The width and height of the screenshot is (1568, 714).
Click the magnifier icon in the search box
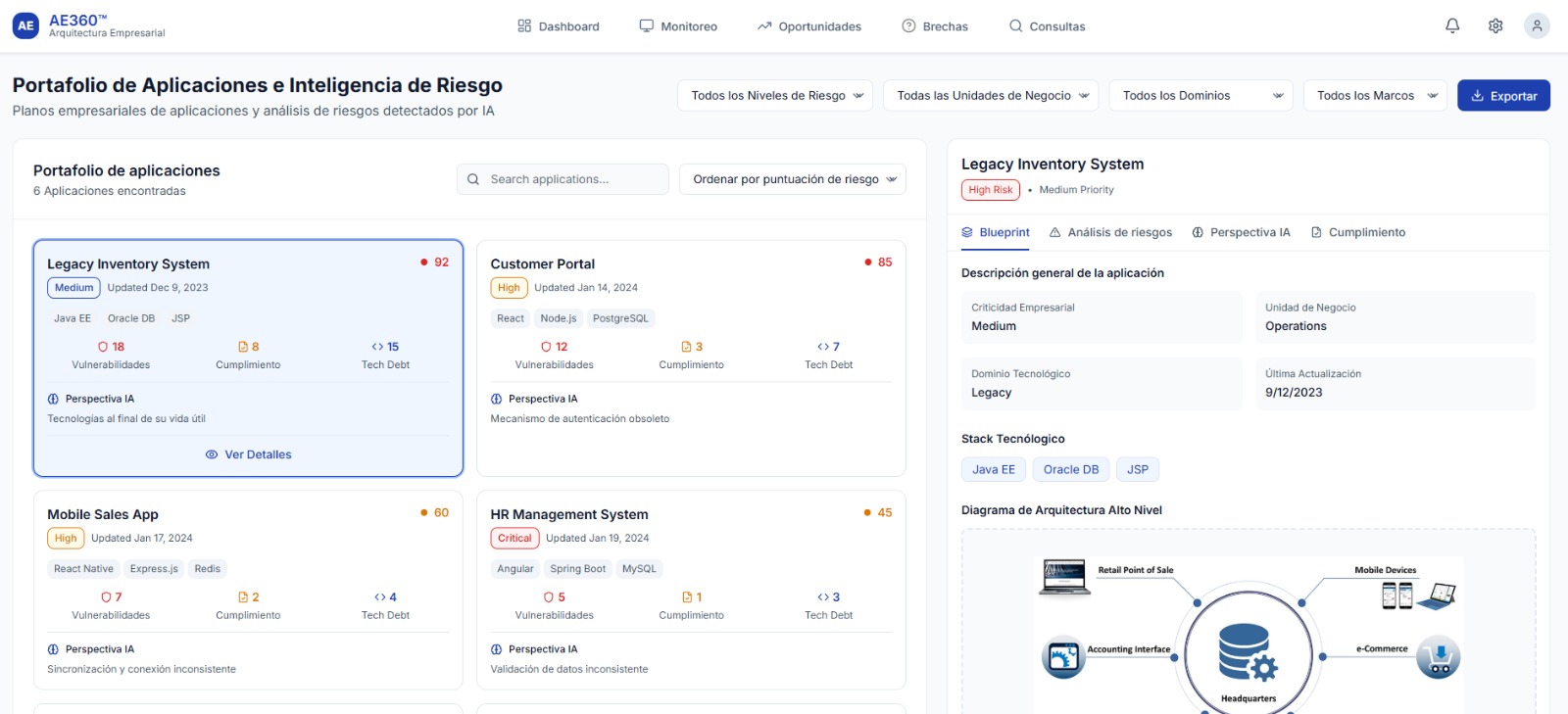(x=473, y=179)
